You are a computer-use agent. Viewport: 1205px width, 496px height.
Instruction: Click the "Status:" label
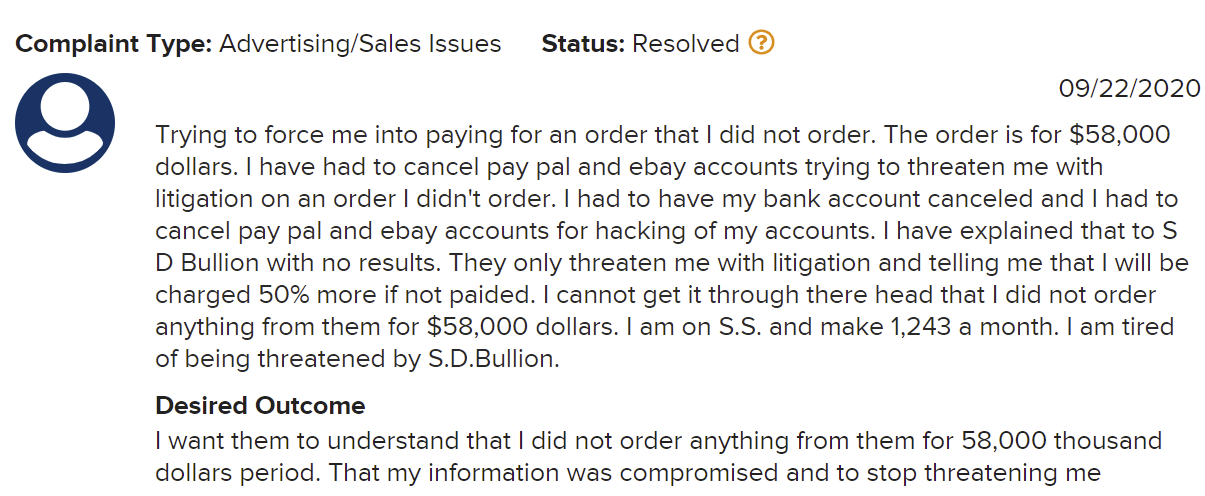click(583, 44)
